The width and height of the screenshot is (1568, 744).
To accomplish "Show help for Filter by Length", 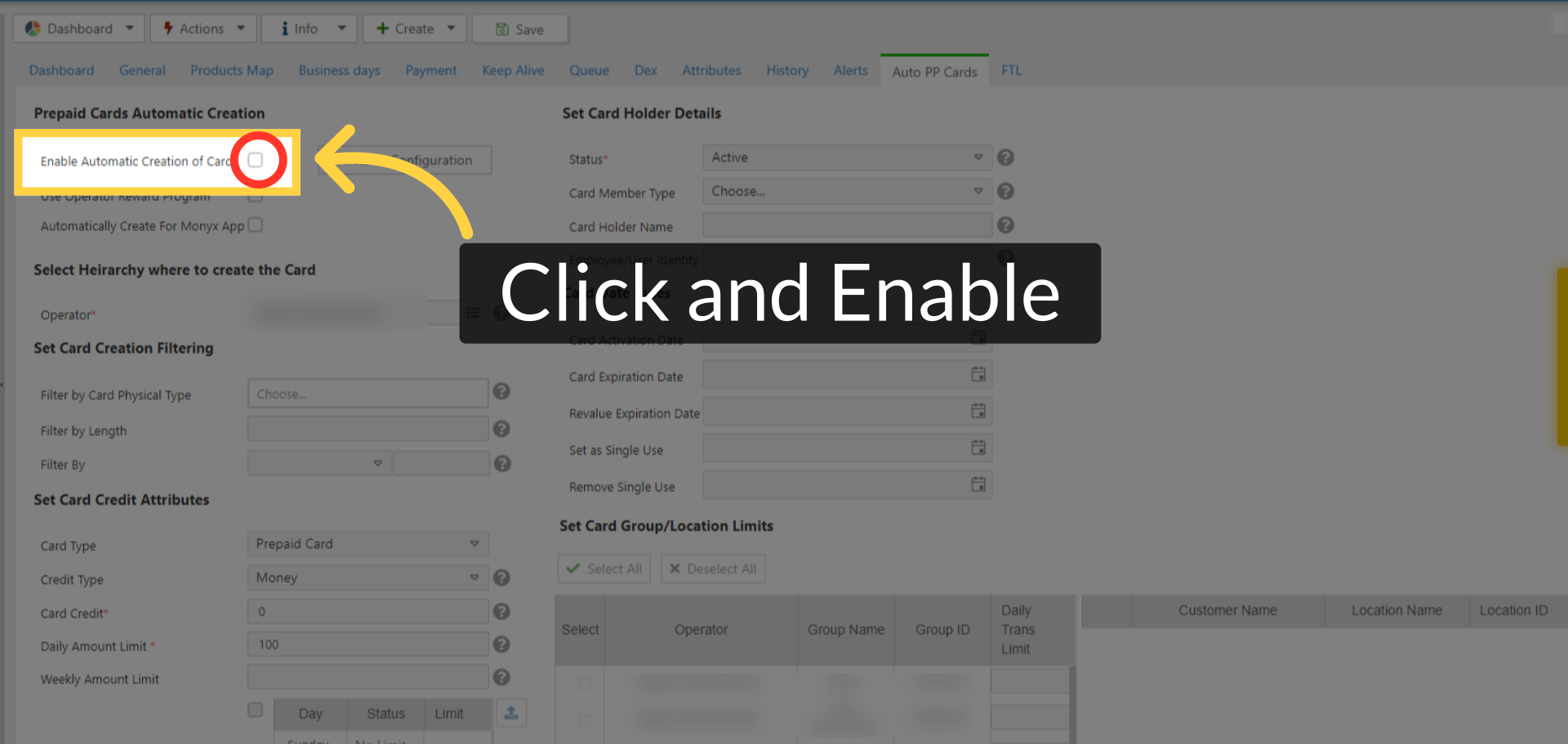I will click(x=502, y=429).
